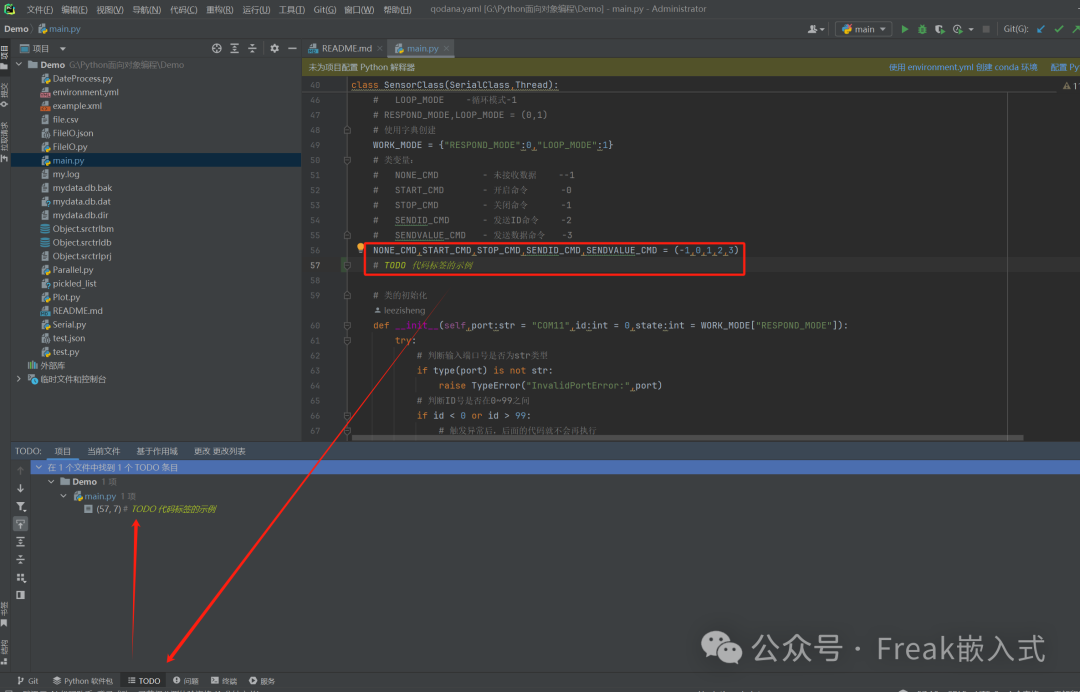Image resolution: width=1080 pixels, height=692 pixels.
Task: Collapse the Demo folder in project tree
Action: pyautogui.click(x=19, y=65)
